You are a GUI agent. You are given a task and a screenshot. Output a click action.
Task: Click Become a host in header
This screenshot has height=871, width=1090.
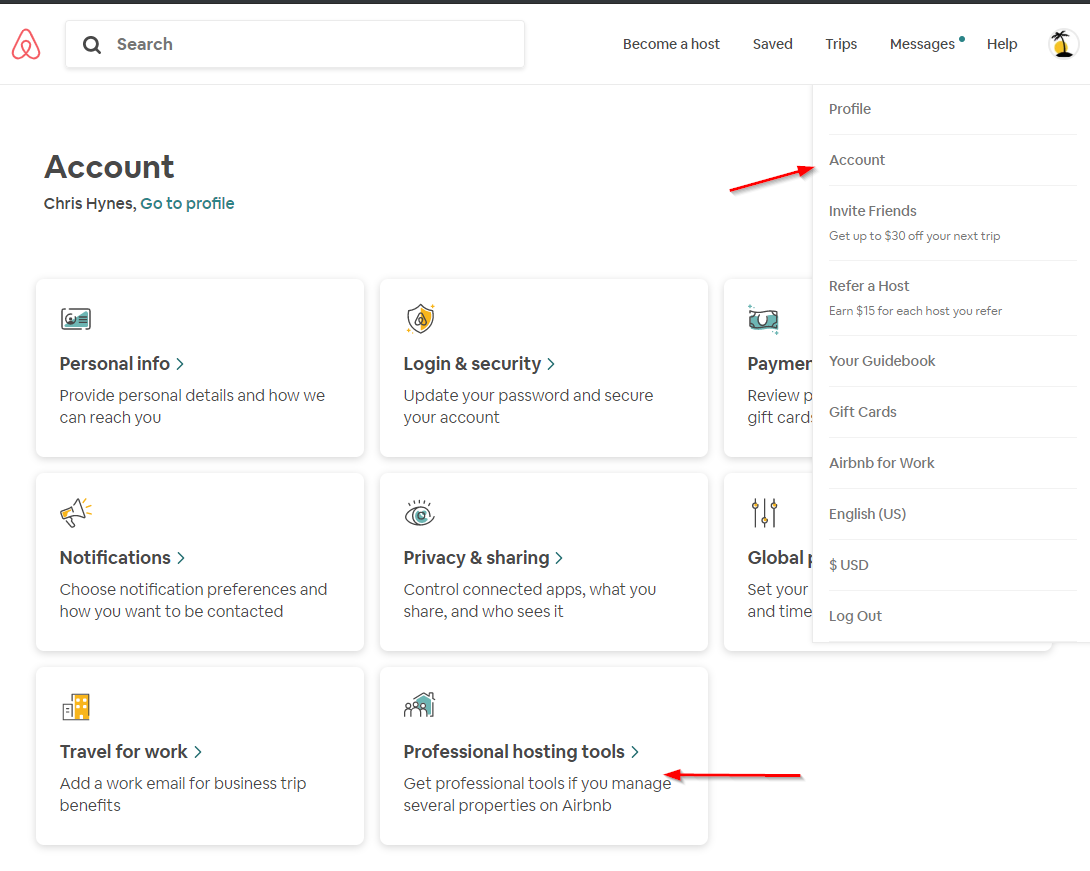point(671,44)
